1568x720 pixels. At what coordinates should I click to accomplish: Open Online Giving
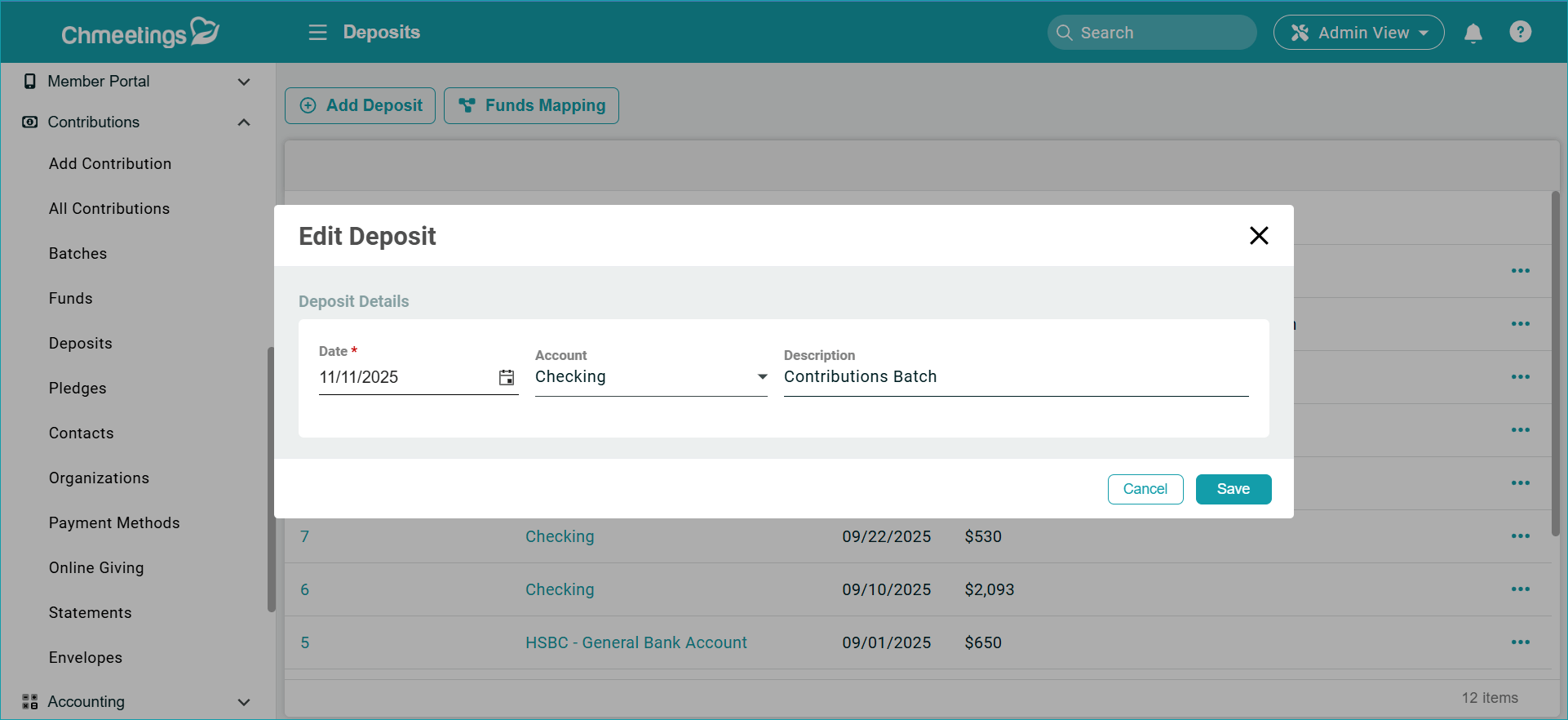pyautogui.click(x=96, y=567)
